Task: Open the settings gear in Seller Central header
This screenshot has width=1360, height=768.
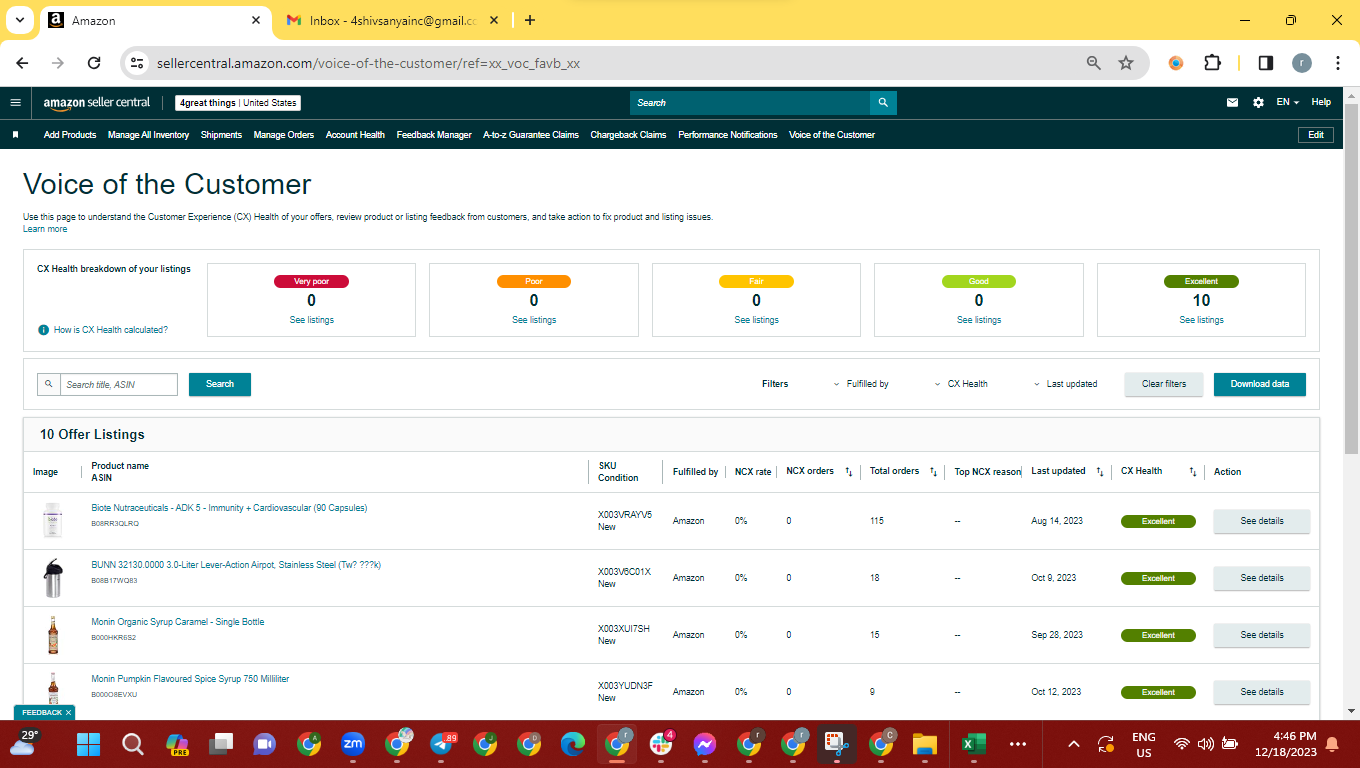Action: click(1258, 102)
